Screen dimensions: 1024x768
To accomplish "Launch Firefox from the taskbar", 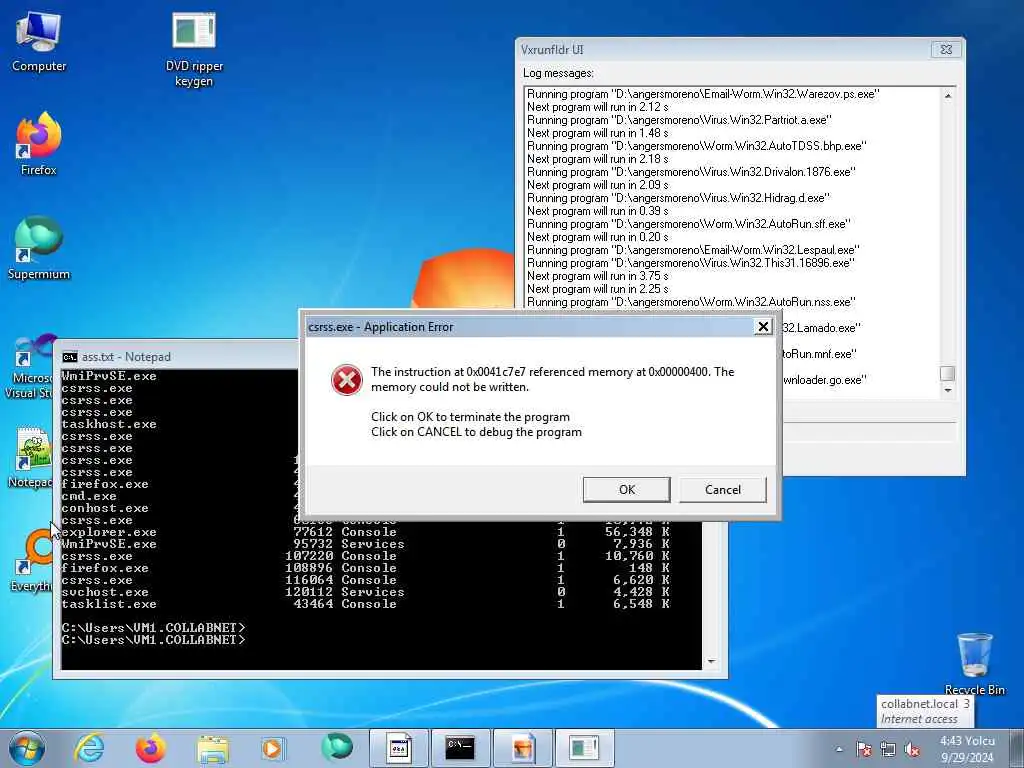I will [x=150, y=748].
